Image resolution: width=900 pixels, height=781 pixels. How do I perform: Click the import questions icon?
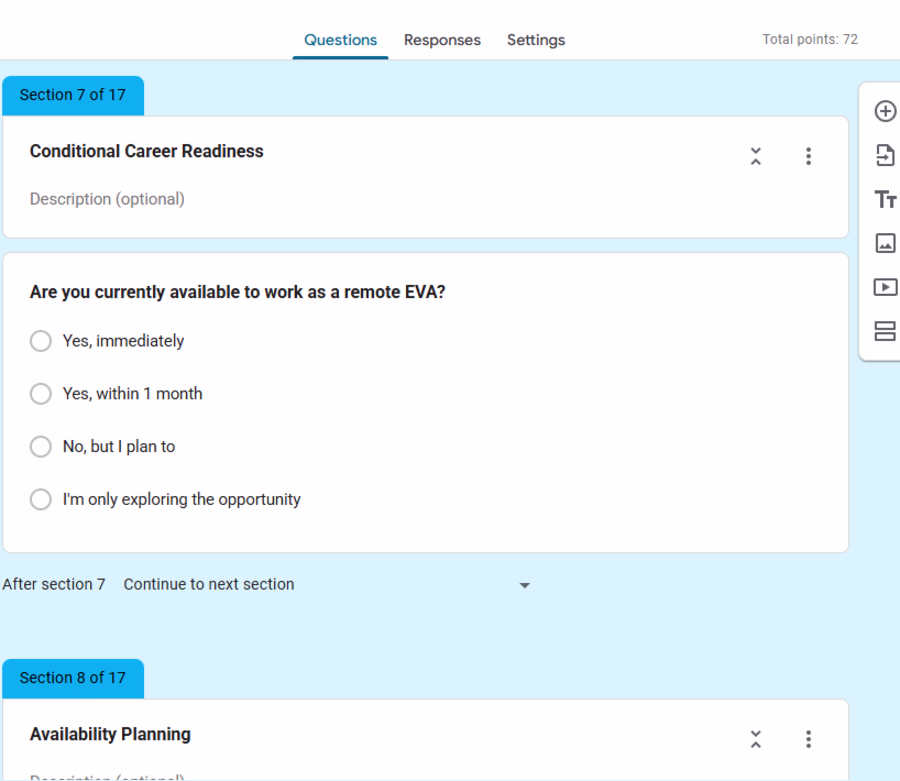tap(885, 156)
